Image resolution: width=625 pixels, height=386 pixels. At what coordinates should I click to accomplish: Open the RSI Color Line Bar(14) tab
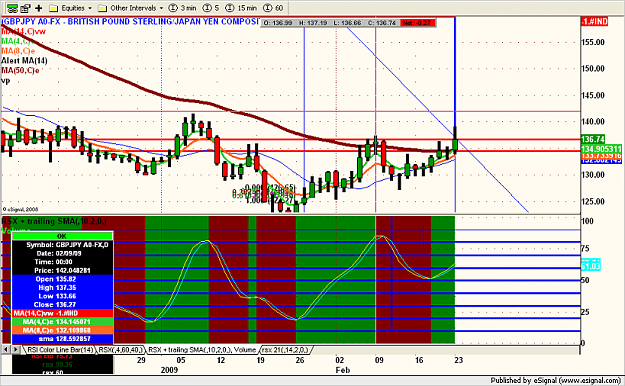pyautogui.click(x=60, y=350)
